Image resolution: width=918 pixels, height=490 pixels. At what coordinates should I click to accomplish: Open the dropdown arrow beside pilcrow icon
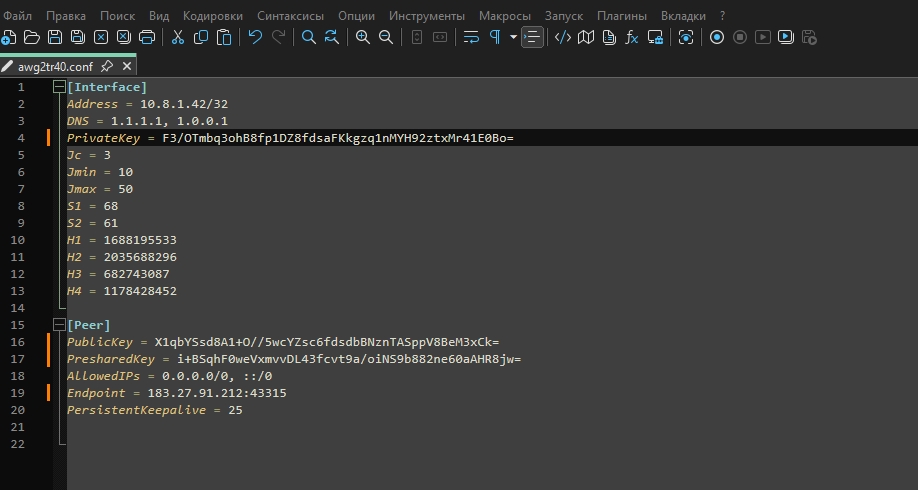tap(513, 38)
